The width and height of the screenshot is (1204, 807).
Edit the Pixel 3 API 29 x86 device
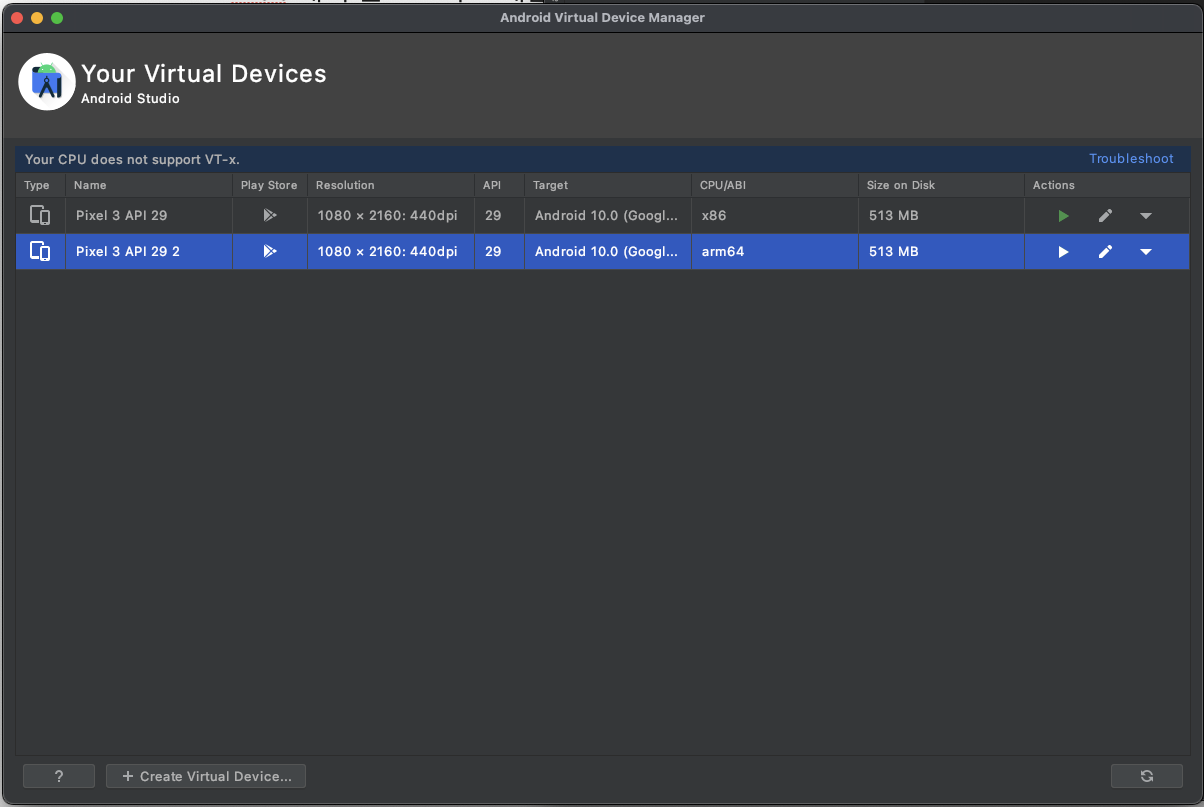click(x=1105, y=216)
